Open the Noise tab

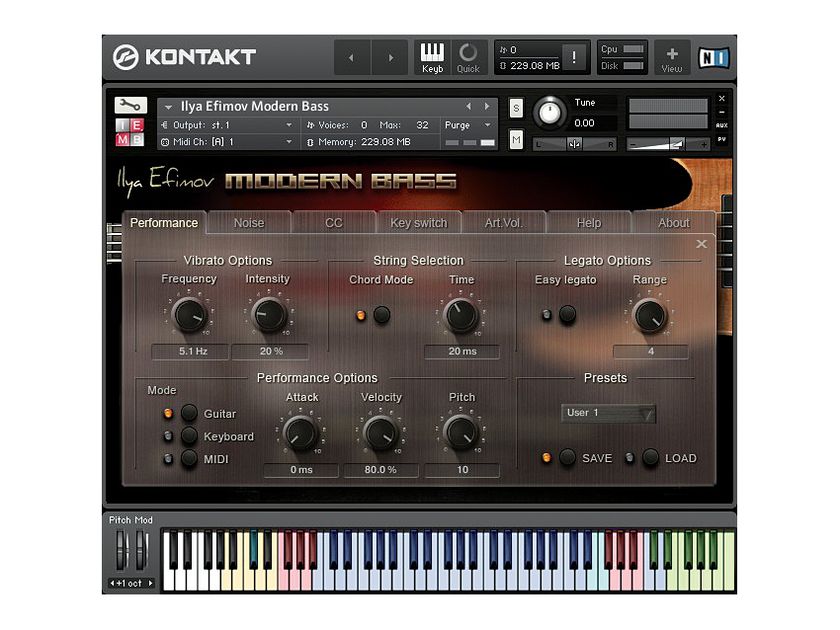coord(248,223)
